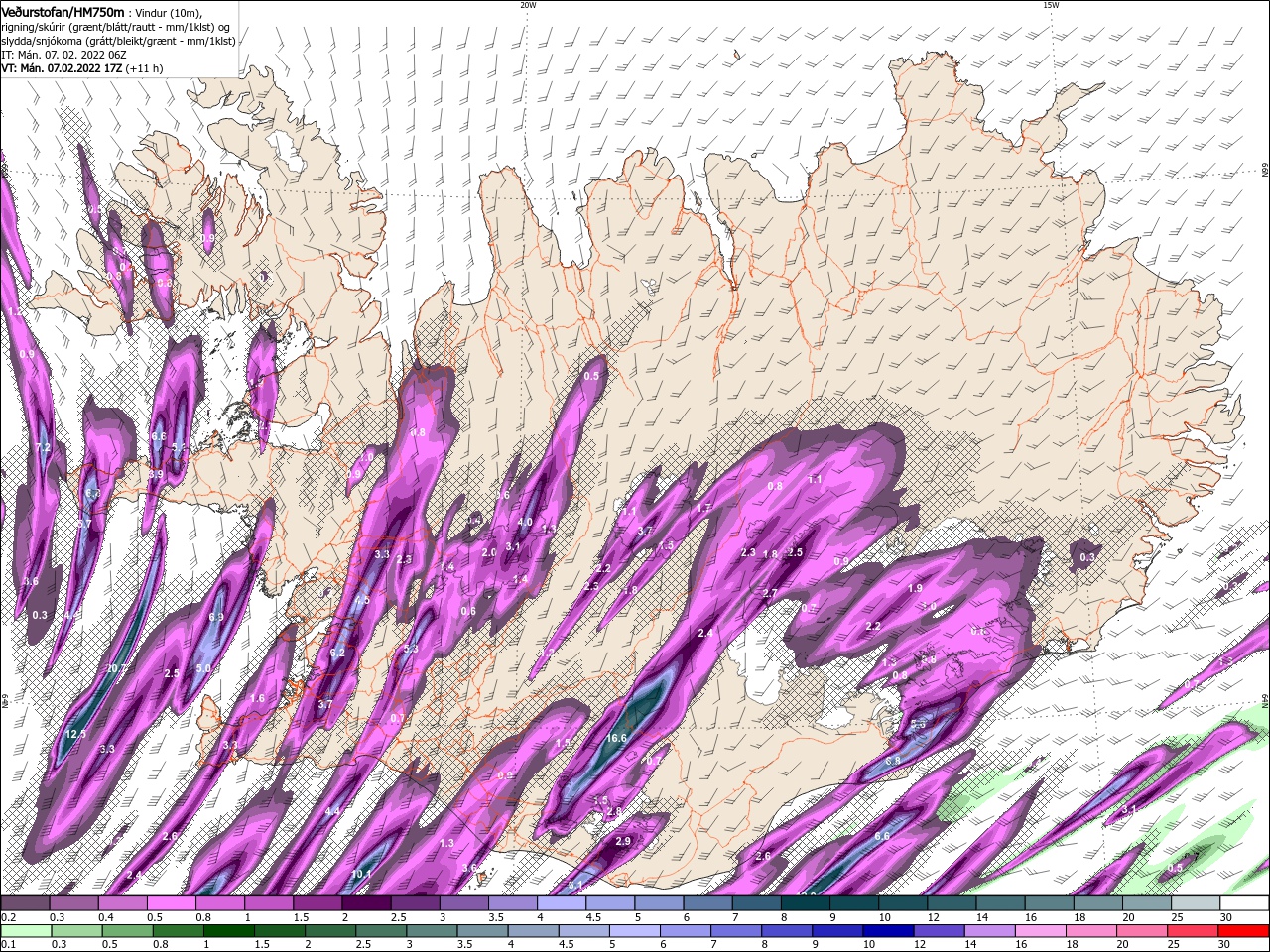Select the white 30 swatch in snow scale

(1242, 903)
